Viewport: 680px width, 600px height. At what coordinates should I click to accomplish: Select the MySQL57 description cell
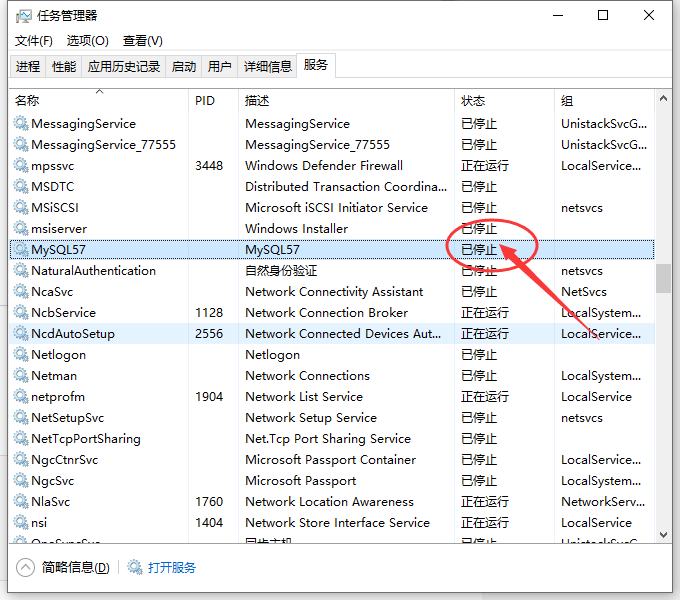coord(272,250)
